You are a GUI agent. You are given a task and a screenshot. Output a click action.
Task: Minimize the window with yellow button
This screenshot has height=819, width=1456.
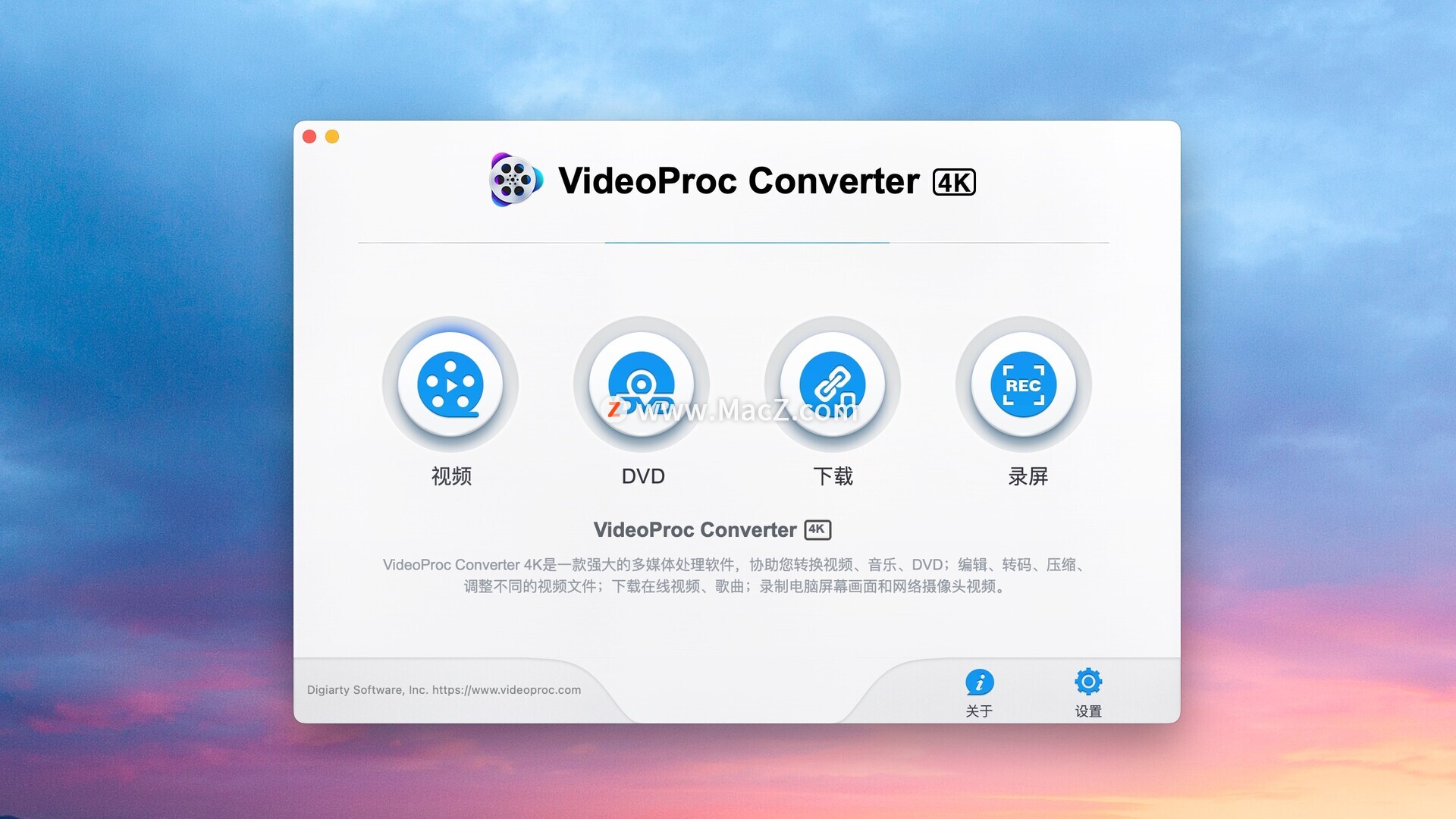(332, 136)
